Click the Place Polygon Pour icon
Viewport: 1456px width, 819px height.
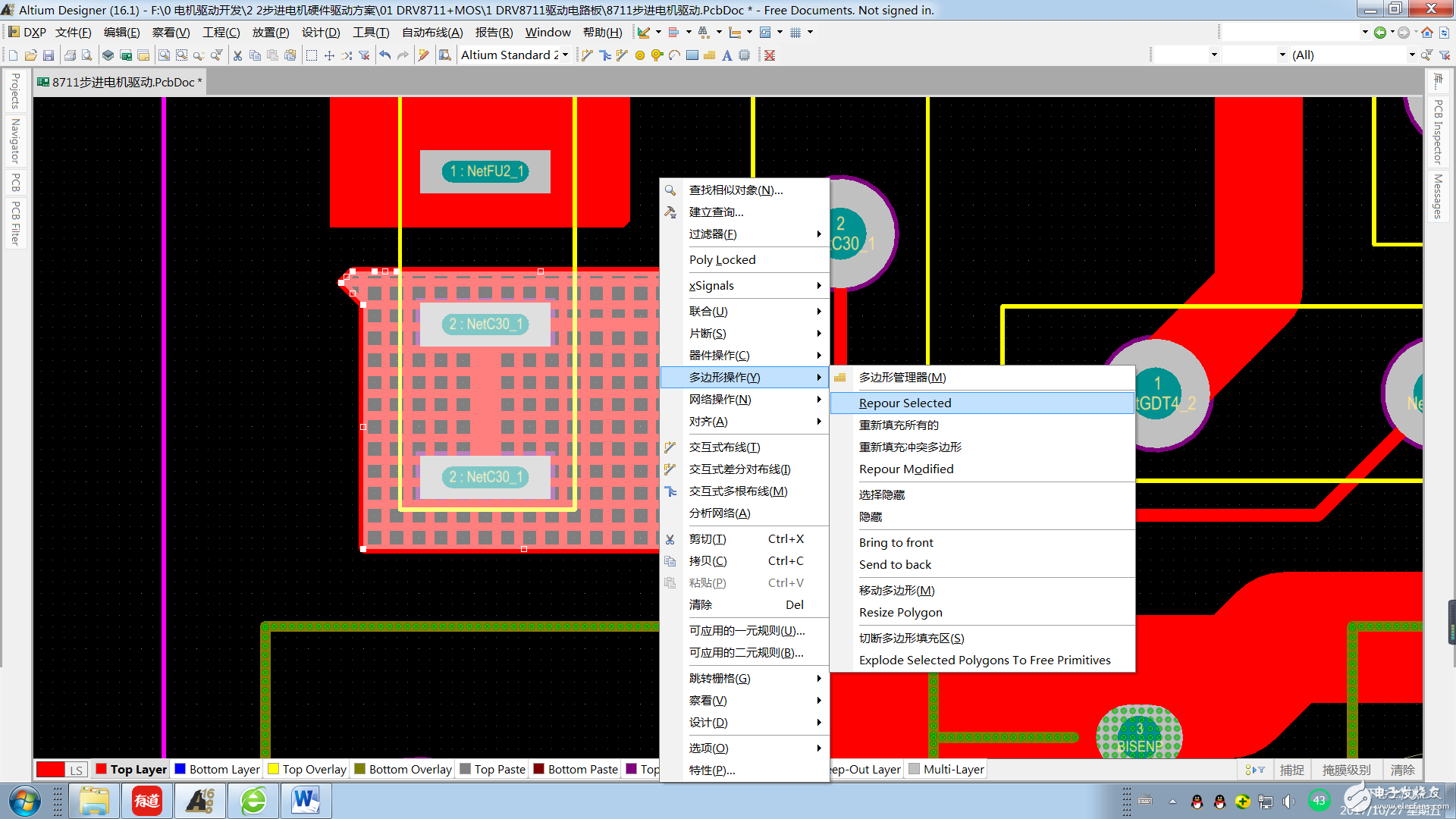710,55
